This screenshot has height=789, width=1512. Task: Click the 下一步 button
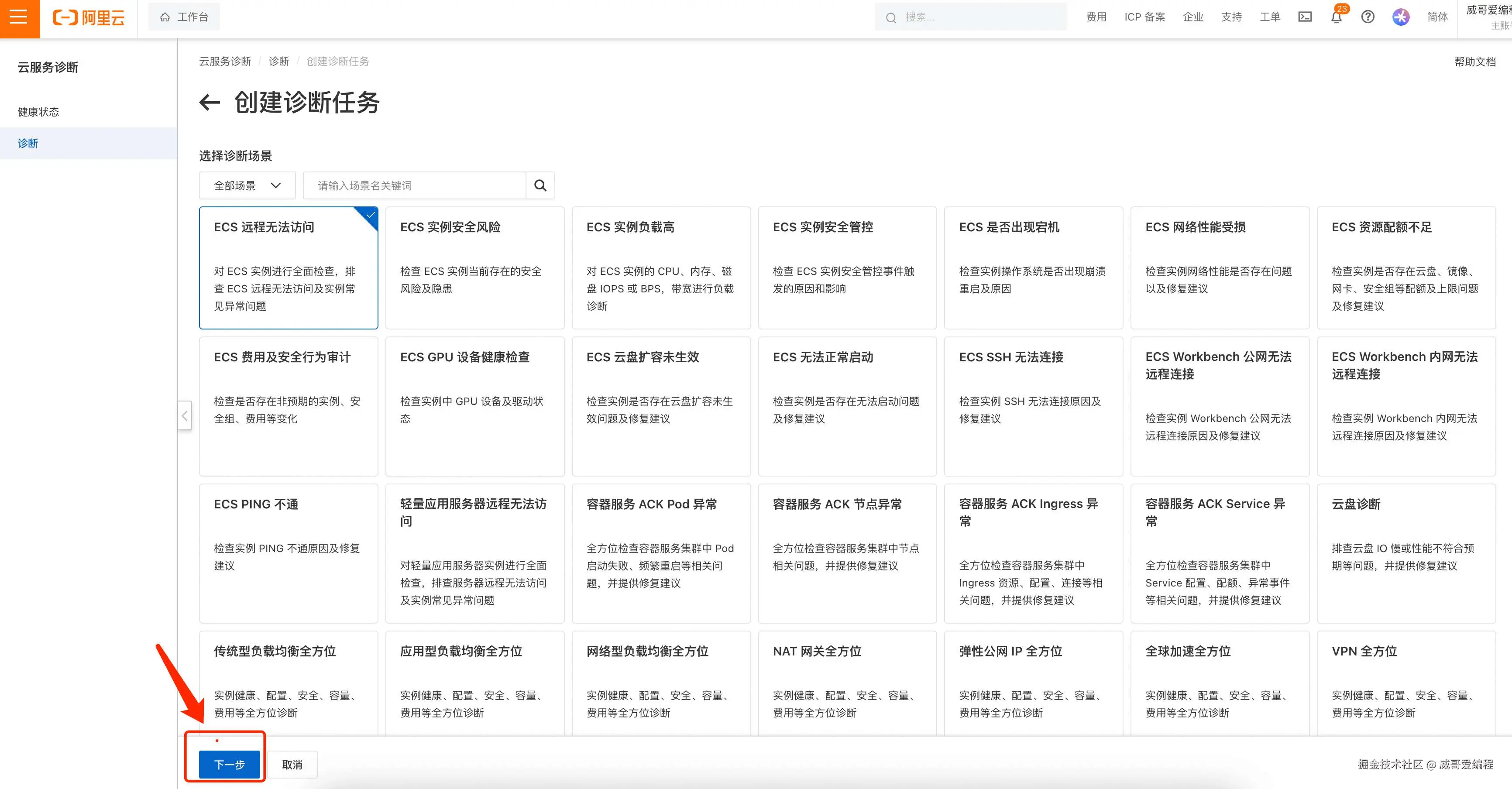(x=229, y=764)
